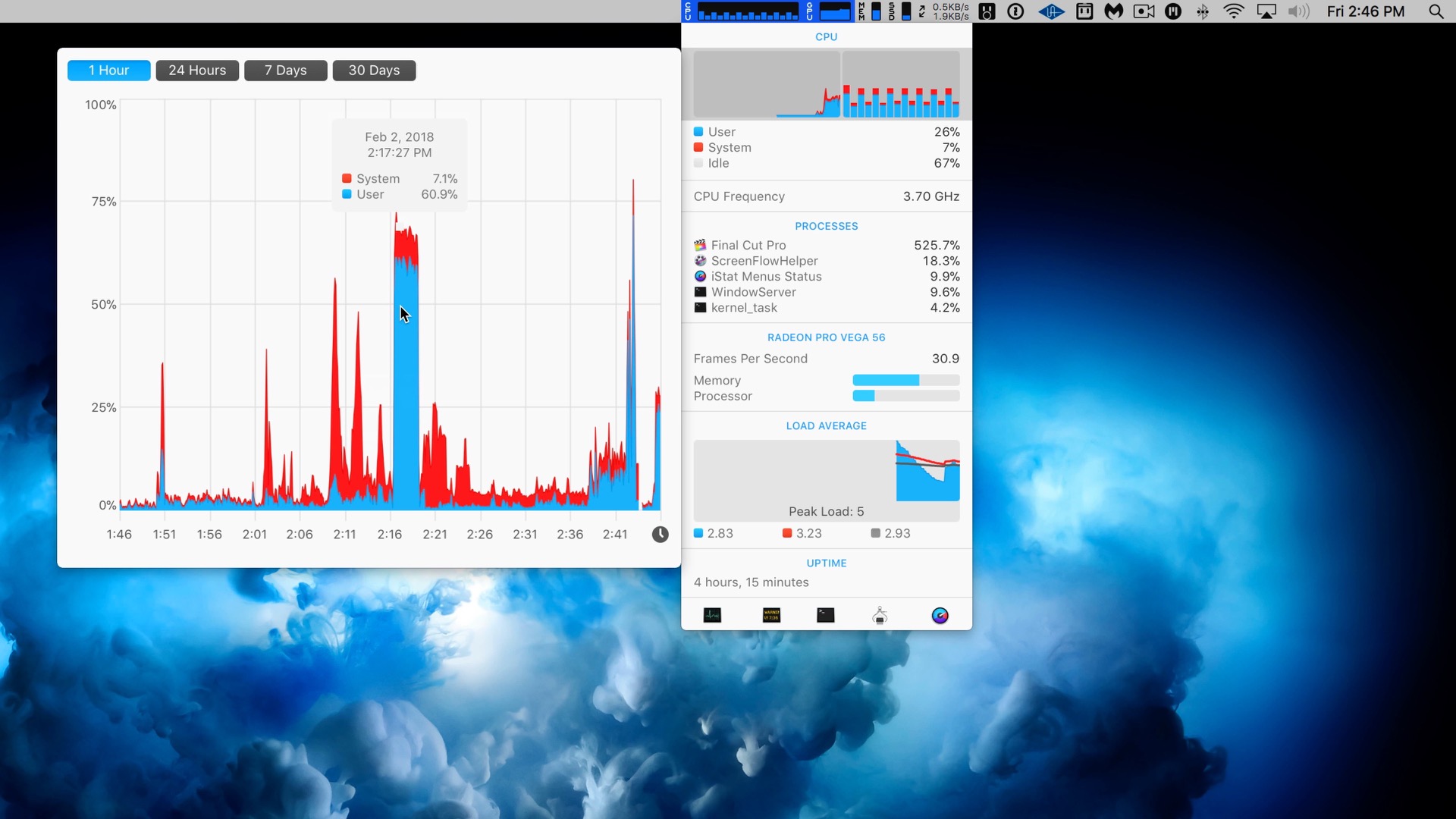Open System Information icon in footer
Screen dimensions: 1456x819
pyautogui.click(x=880, y=615)
